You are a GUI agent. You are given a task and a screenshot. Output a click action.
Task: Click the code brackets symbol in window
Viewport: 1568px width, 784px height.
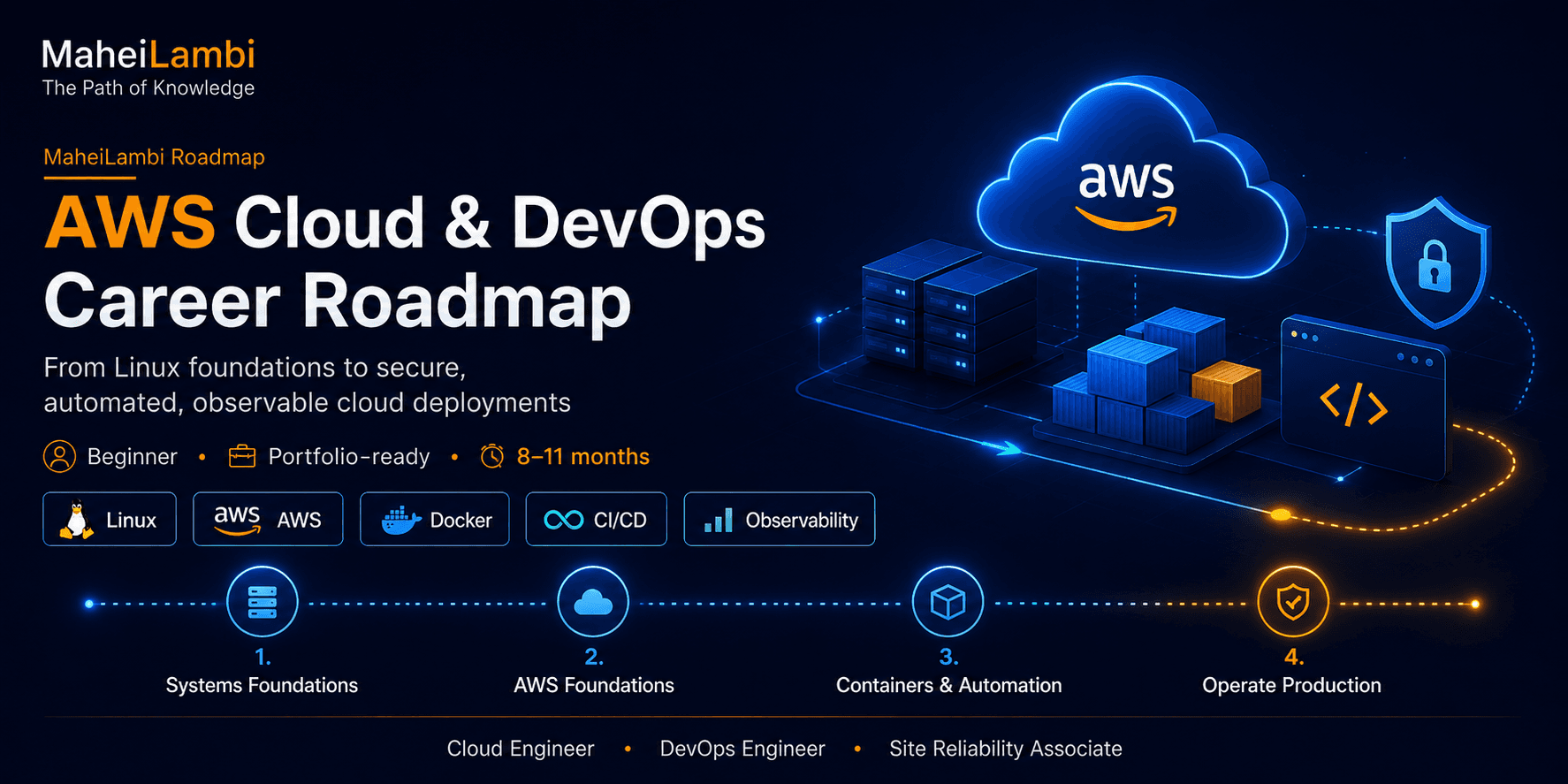(x=1353, y=404)
